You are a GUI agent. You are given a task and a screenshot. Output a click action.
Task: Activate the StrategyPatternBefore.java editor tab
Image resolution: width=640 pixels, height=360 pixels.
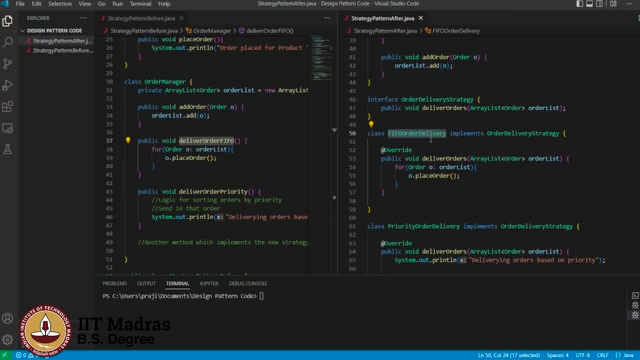[x=142, y=18]
